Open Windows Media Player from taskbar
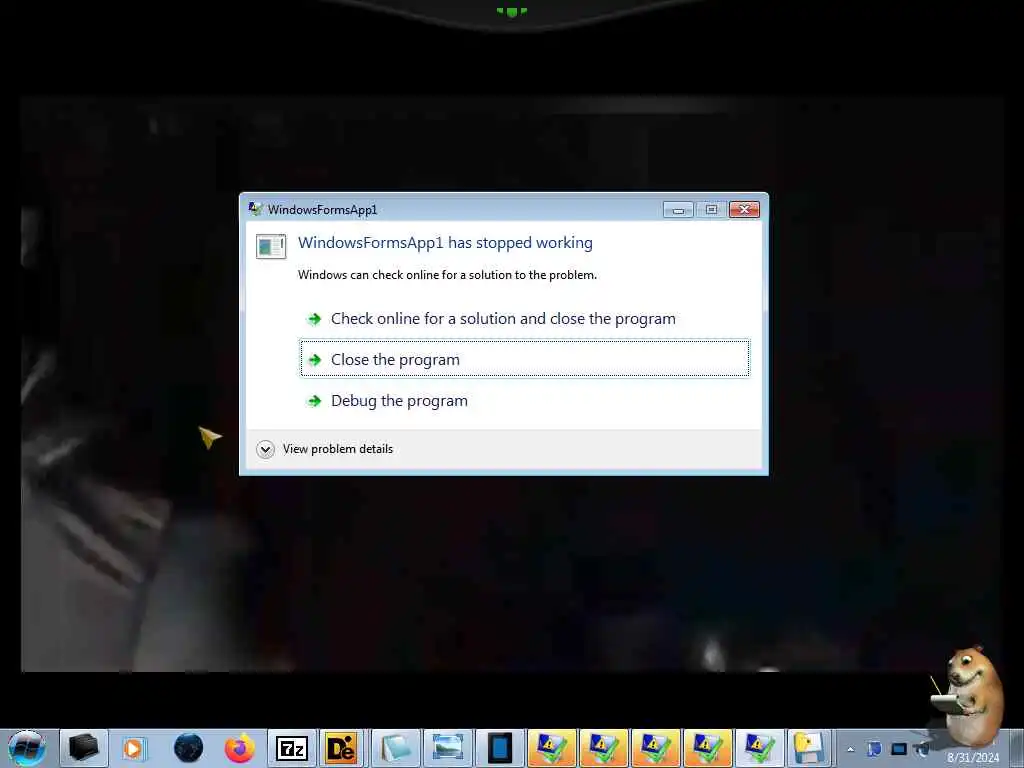1024x768 pixels. 135,748
